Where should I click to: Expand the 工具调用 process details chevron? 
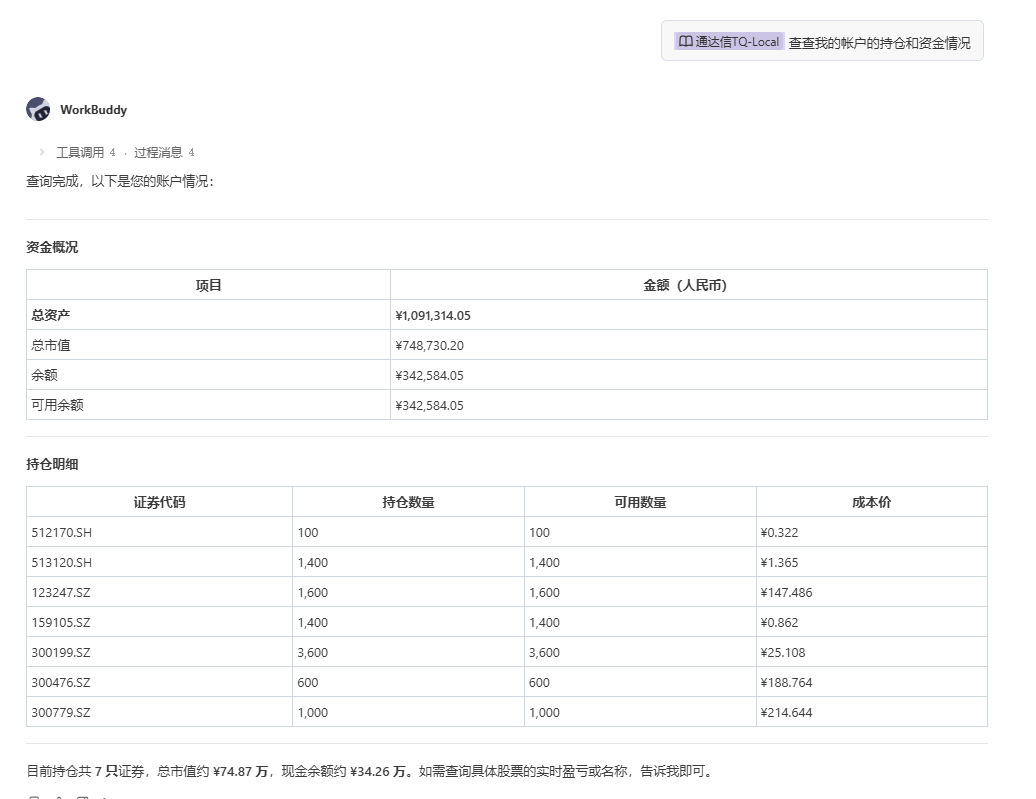coord(42,152)
